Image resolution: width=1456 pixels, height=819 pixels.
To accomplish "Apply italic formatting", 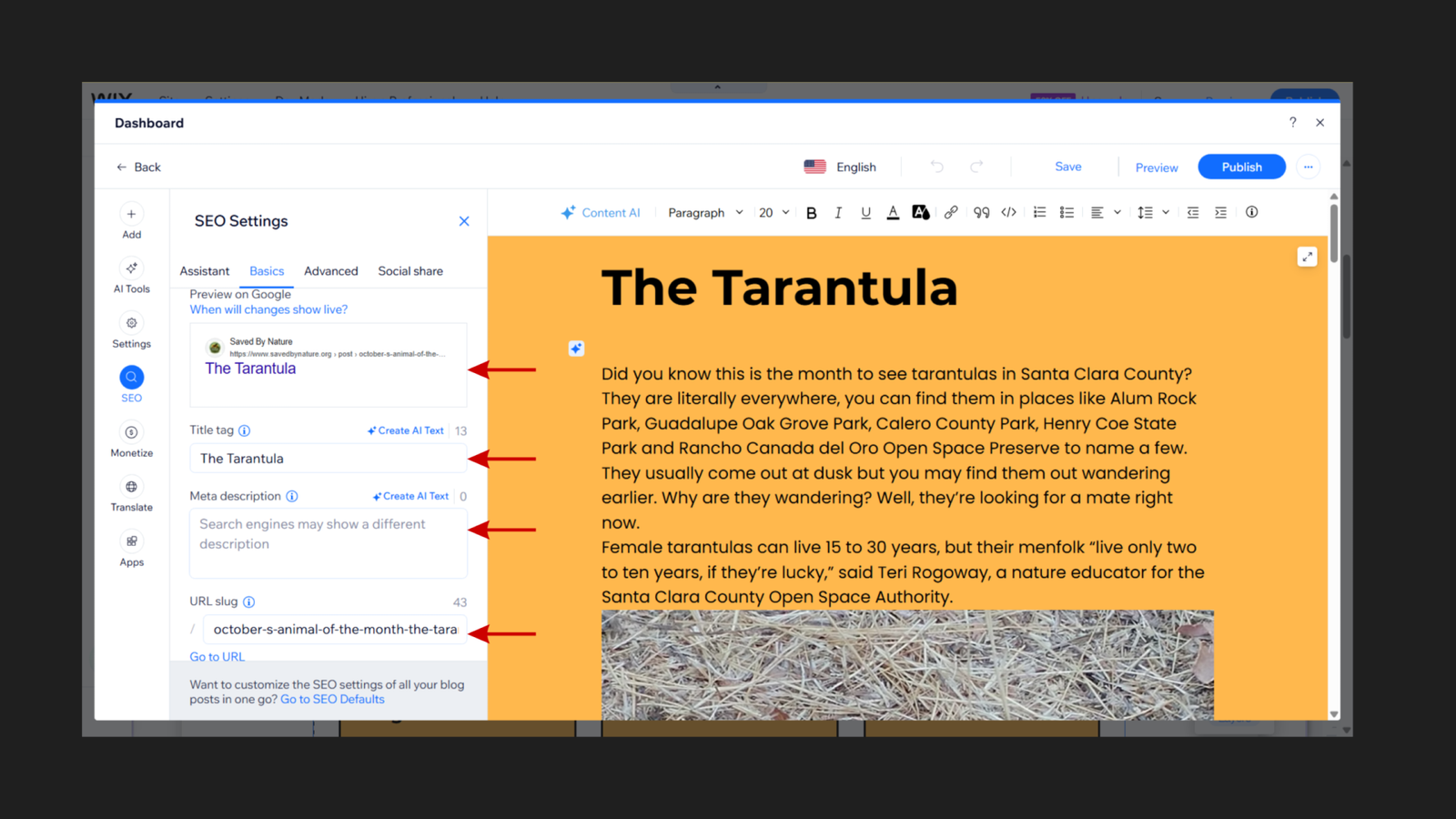I will coord(838,212).
